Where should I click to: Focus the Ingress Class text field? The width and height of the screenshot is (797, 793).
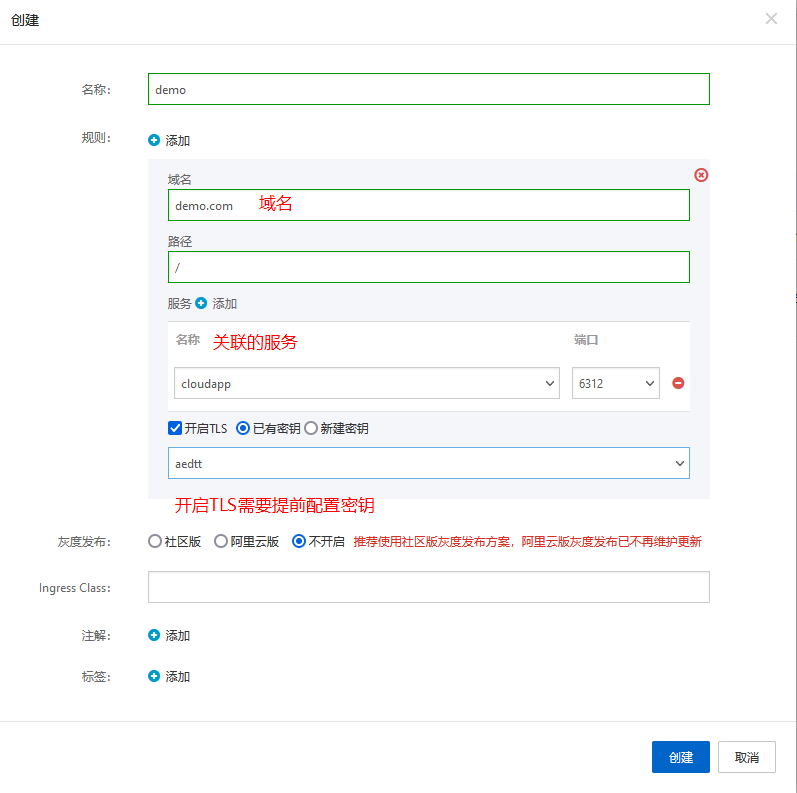(428, 587)
